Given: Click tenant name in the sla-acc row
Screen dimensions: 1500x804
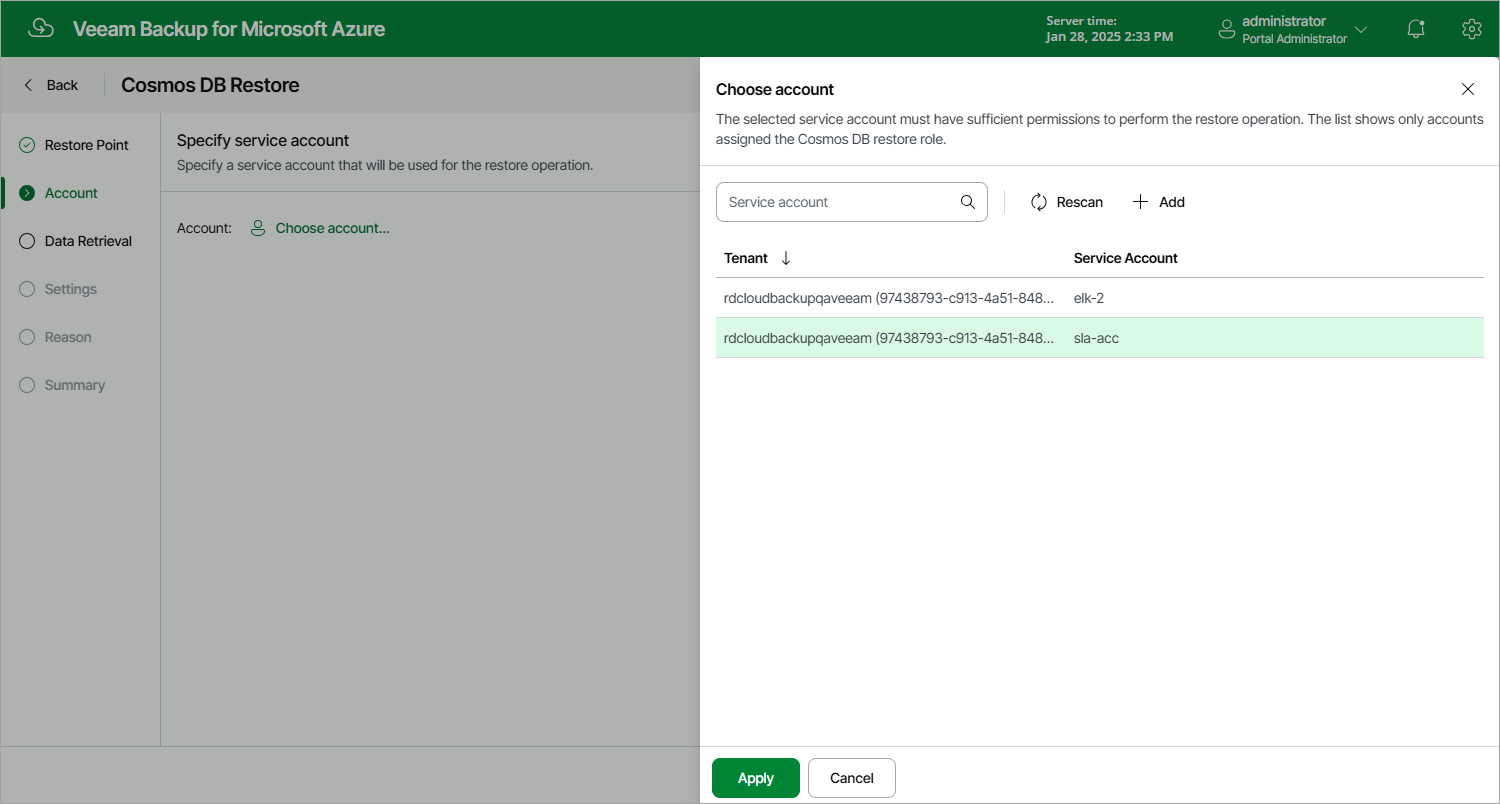Looking at the screenshot, I should click(x=888, y=338).
